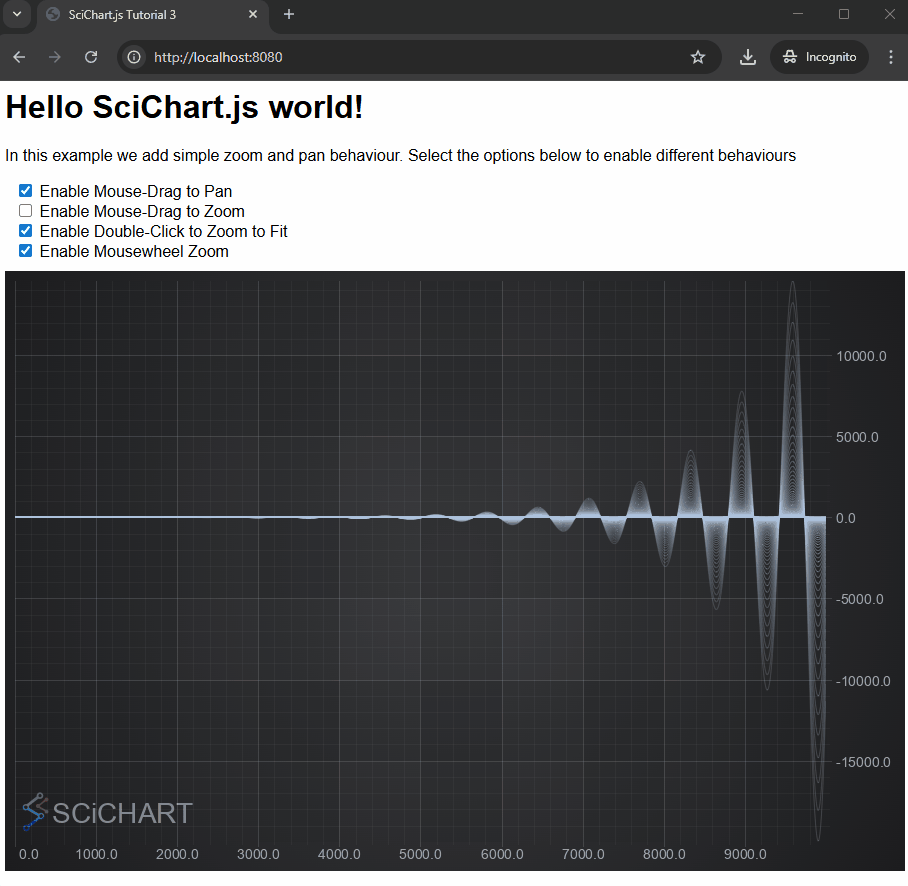Click the SciChart favicon on the browser tab
Screen dimensions: 908x886
pos(53,15)
